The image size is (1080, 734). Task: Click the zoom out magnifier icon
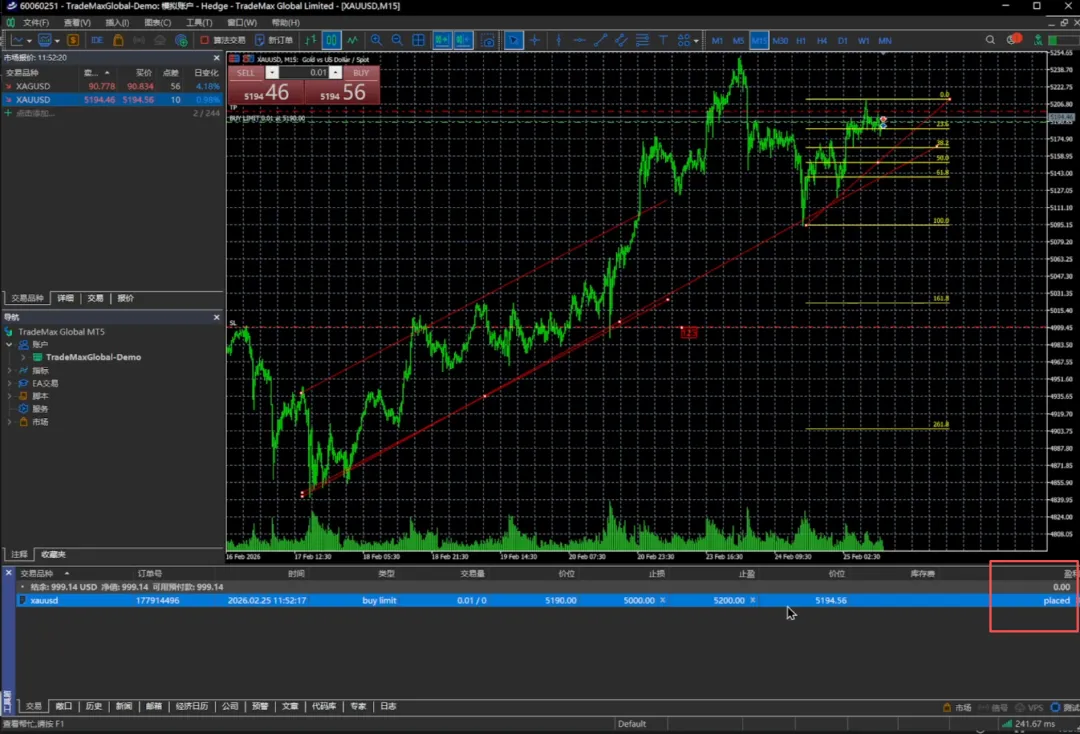[397, 41]
